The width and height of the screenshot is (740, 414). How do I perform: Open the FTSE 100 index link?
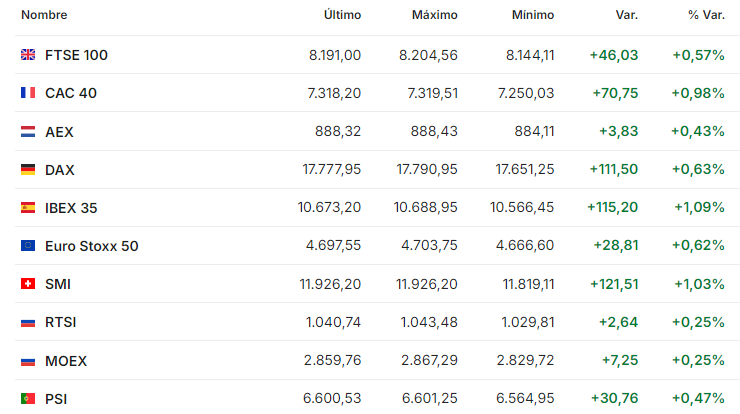coord(76,55)
